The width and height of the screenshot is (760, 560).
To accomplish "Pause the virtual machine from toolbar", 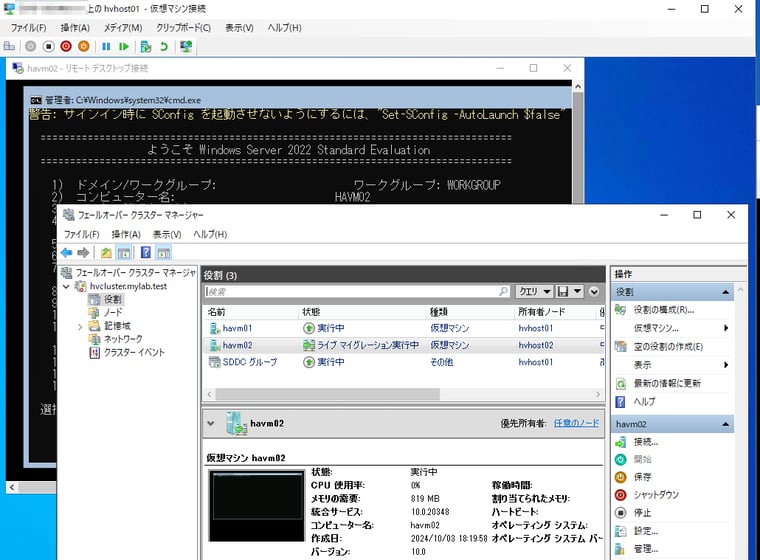I will coord(106,47).
